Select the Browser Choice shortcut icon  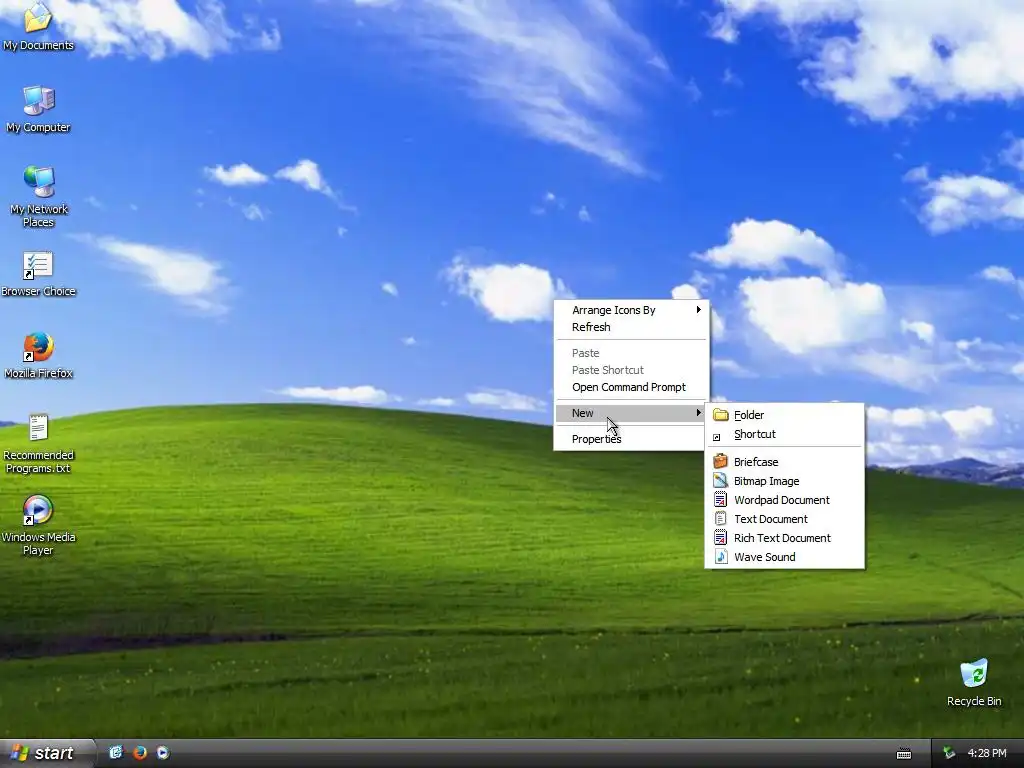[39, 274]
